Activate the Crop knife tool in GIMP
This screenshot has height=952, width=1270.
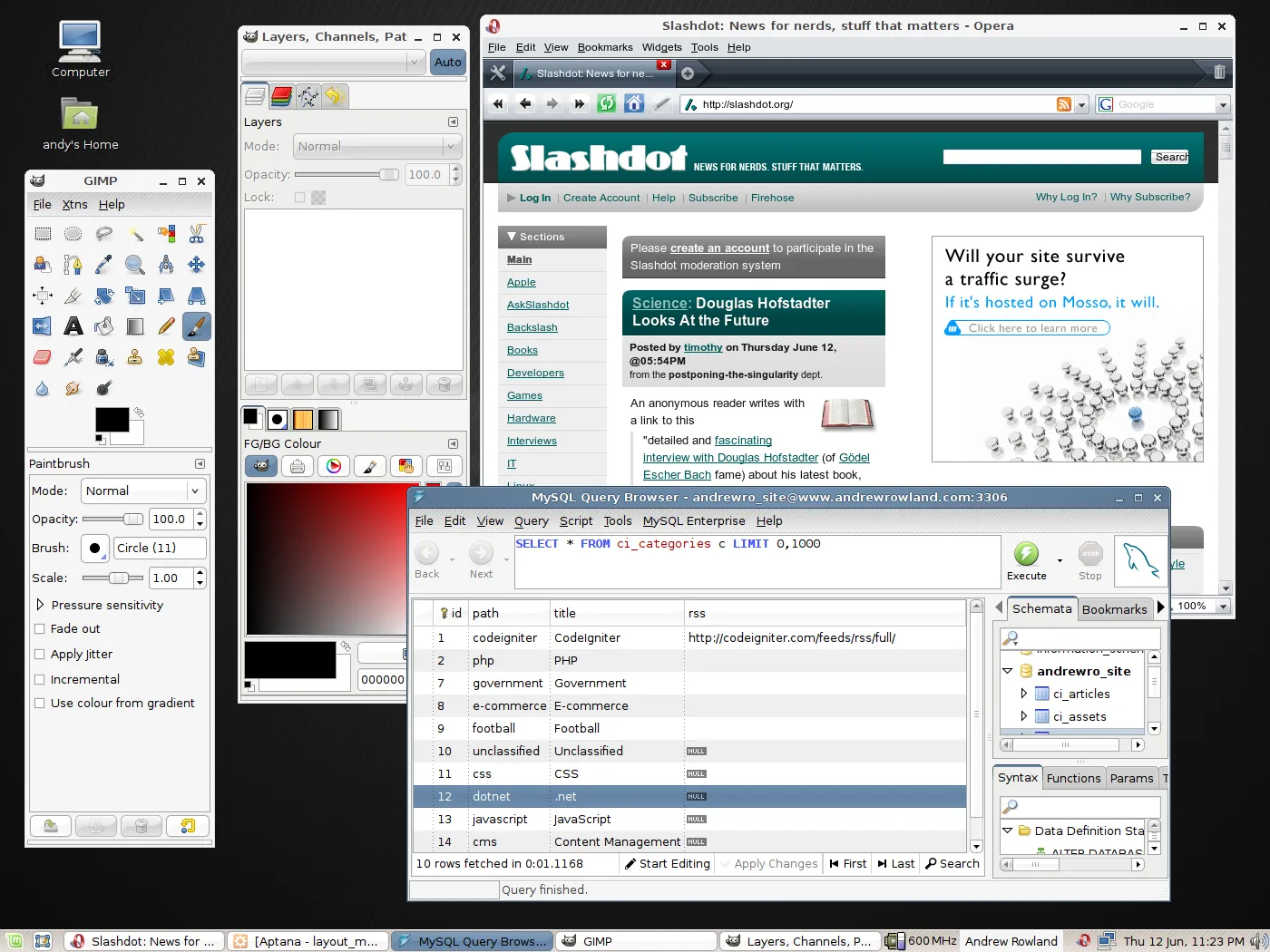(x=73, y=296)
